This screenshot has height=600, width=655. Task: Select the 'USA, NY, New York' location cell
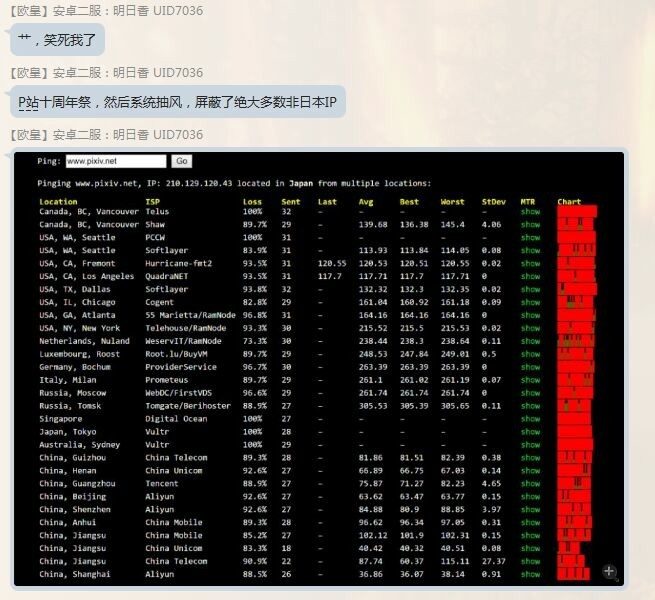[x=79, y=328]
